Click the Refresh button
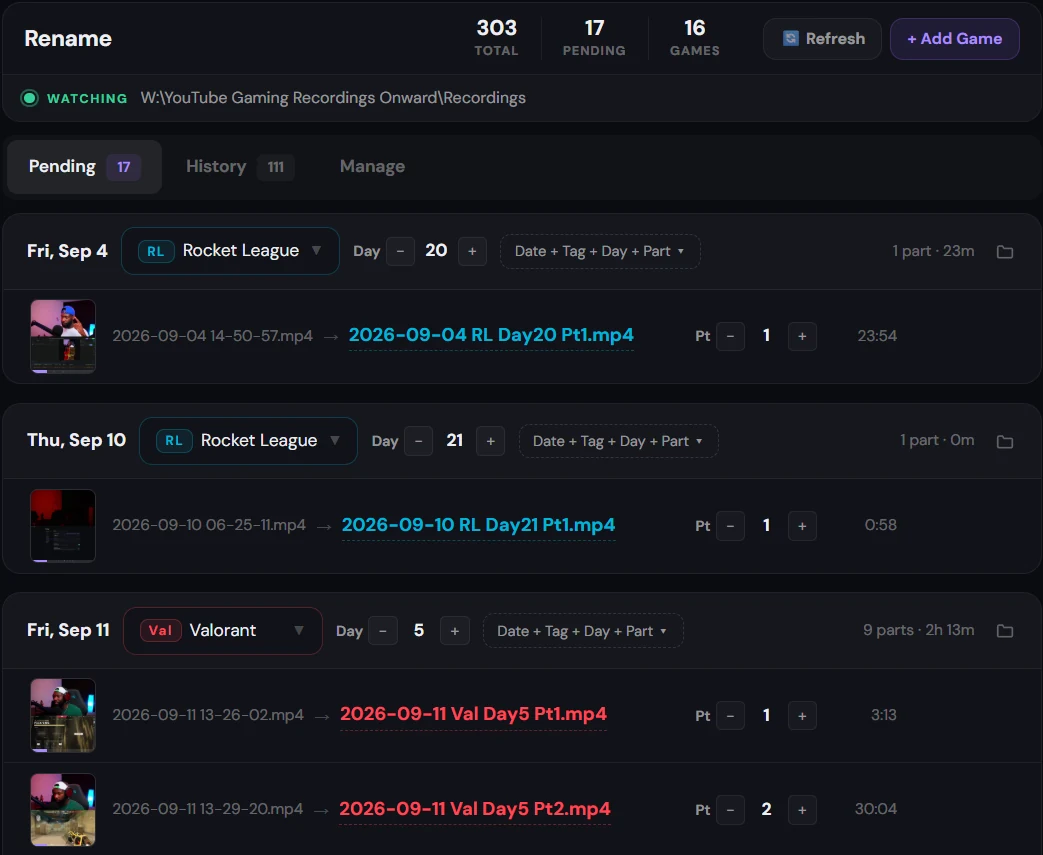1043x855 pixels. pyautogui.click(x=822, y=39)
